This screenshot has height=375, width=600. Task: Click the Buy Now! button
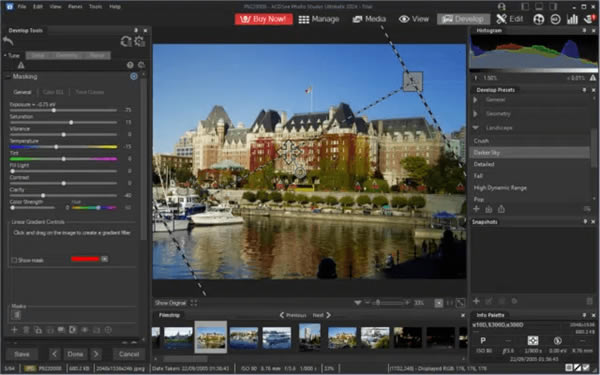(264, 19)
